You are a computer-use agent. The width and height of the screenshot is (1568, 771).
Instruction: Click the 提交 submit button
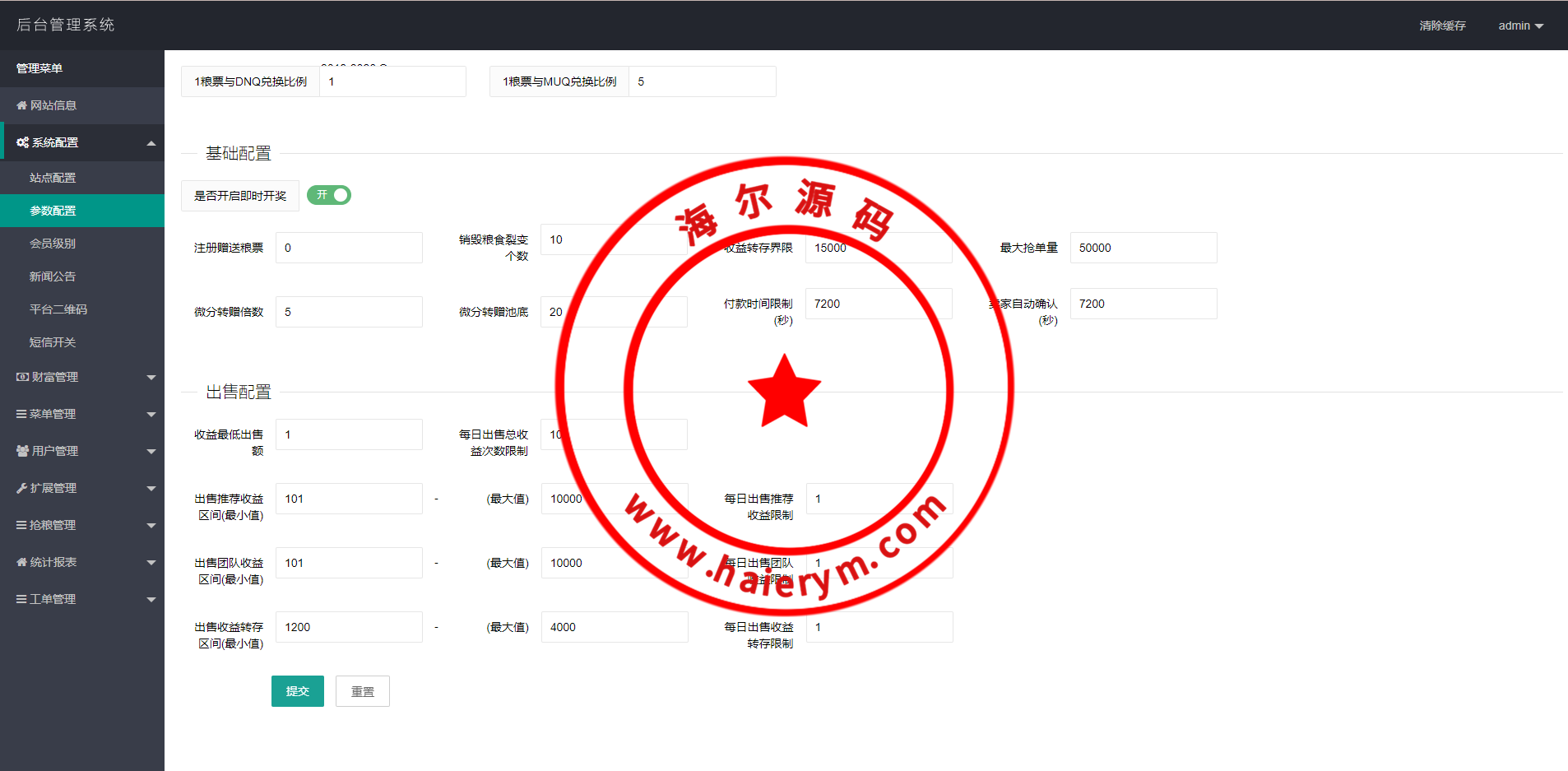click(x=297, y=691)
